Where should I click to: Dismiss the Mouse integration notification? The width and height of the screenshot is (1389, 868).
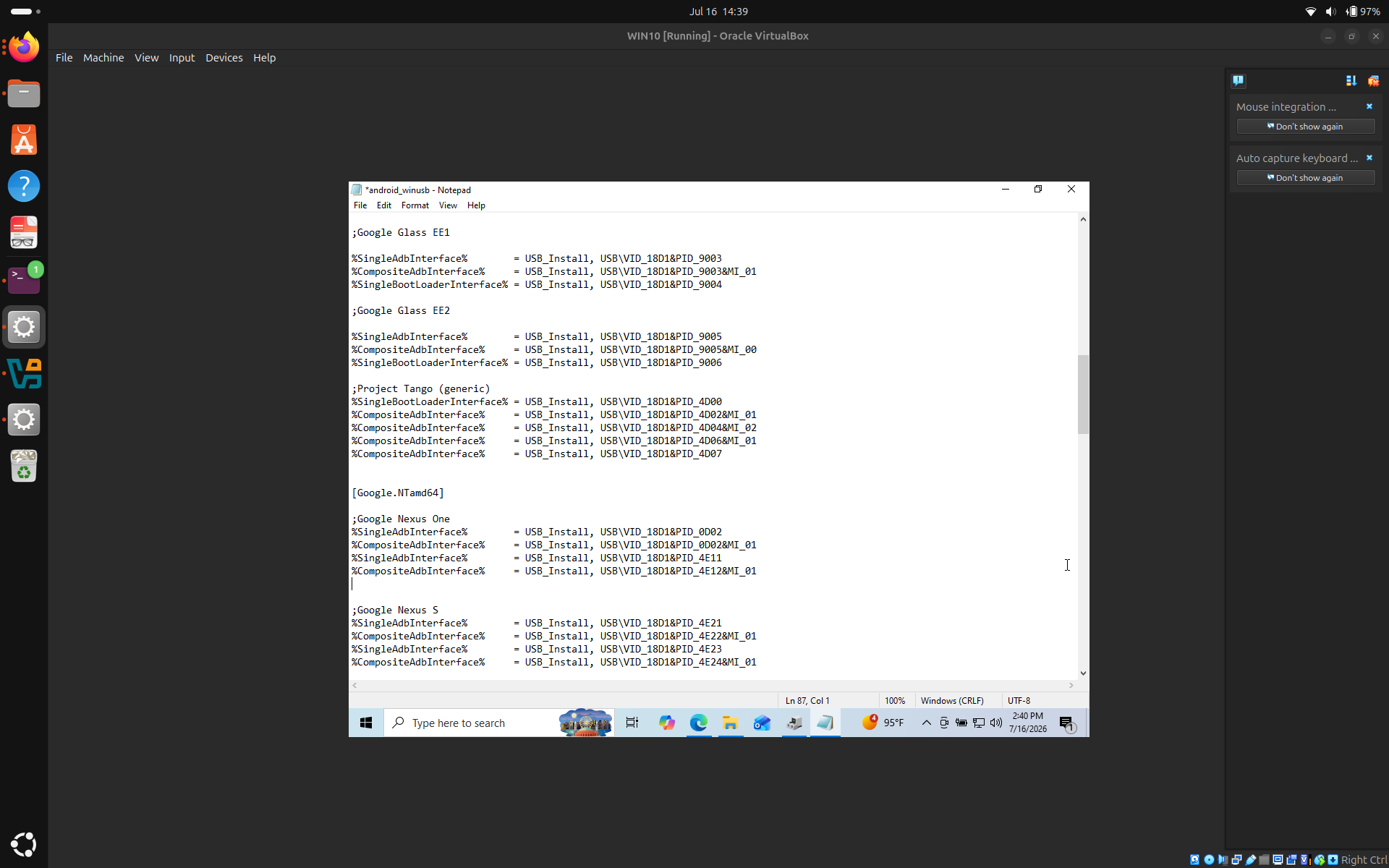1369,106
